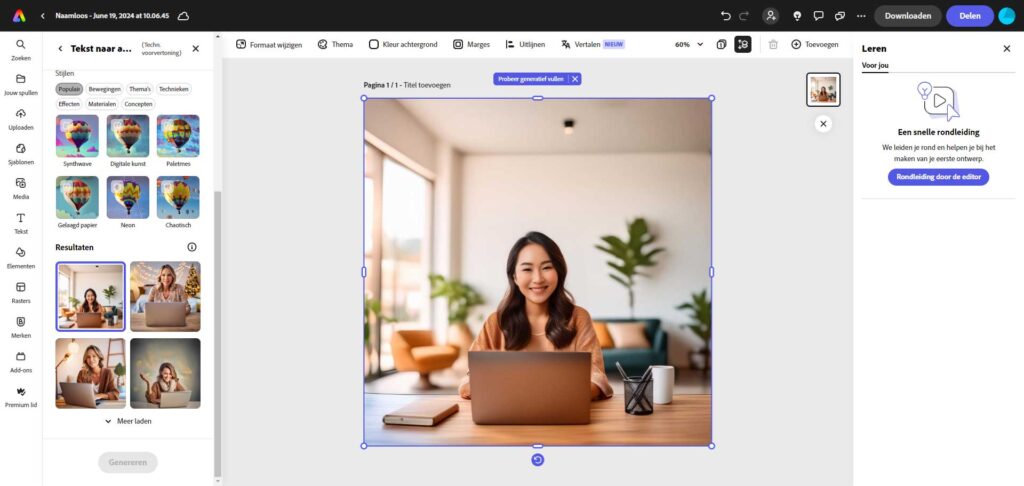Image resolution: width=1024 pixels, height=486 pixels.
Task: Select the page 1 thumbnail
Action: (x=823, y=89)
